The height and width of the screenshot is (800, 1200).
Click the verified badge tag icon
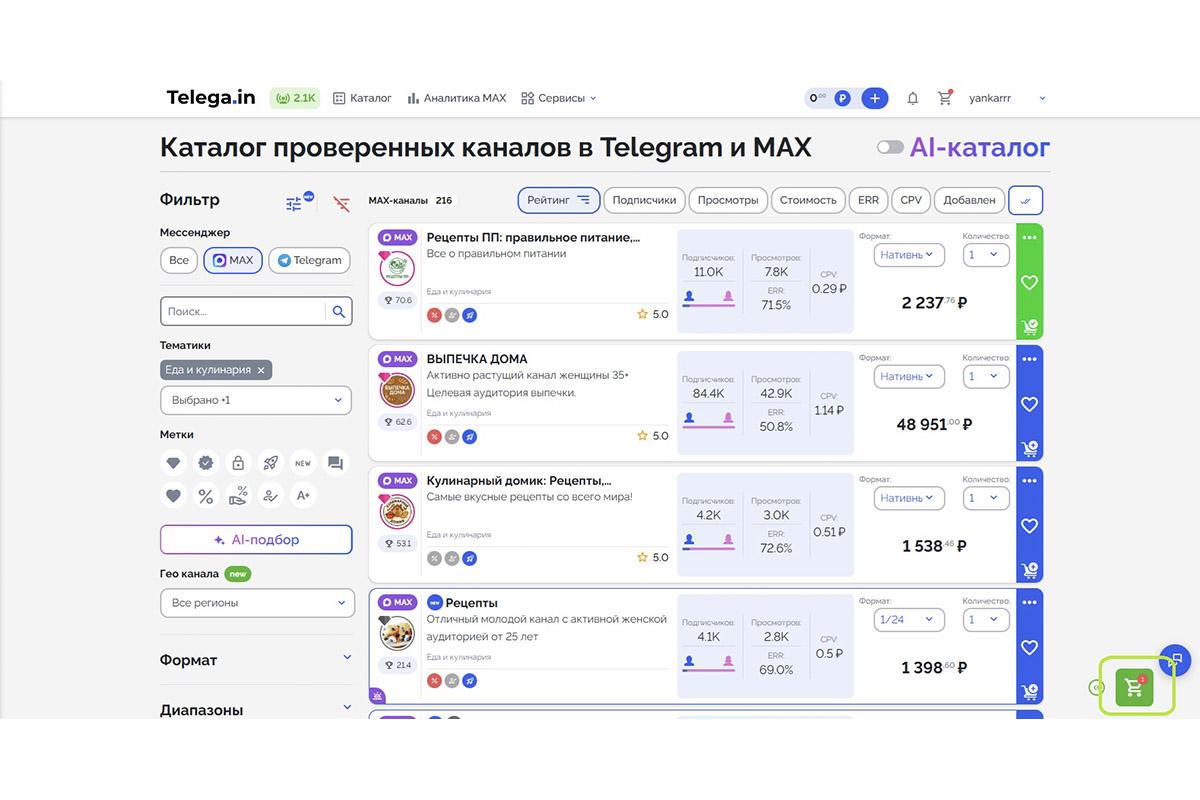pyautogui.click(x=206, y=463)
